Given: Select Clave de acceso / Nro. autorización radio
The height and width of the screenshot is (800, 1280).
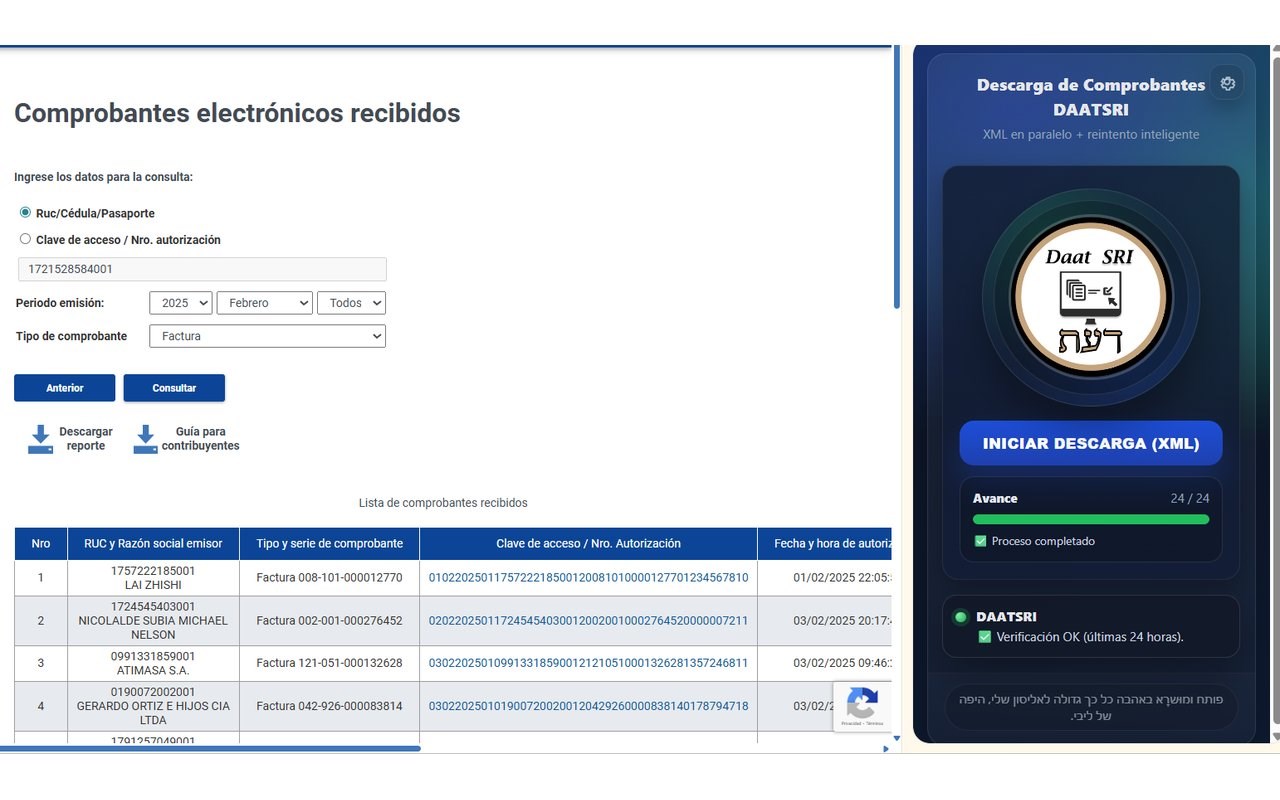Looking at the screenshot, I should coord(25,238).
